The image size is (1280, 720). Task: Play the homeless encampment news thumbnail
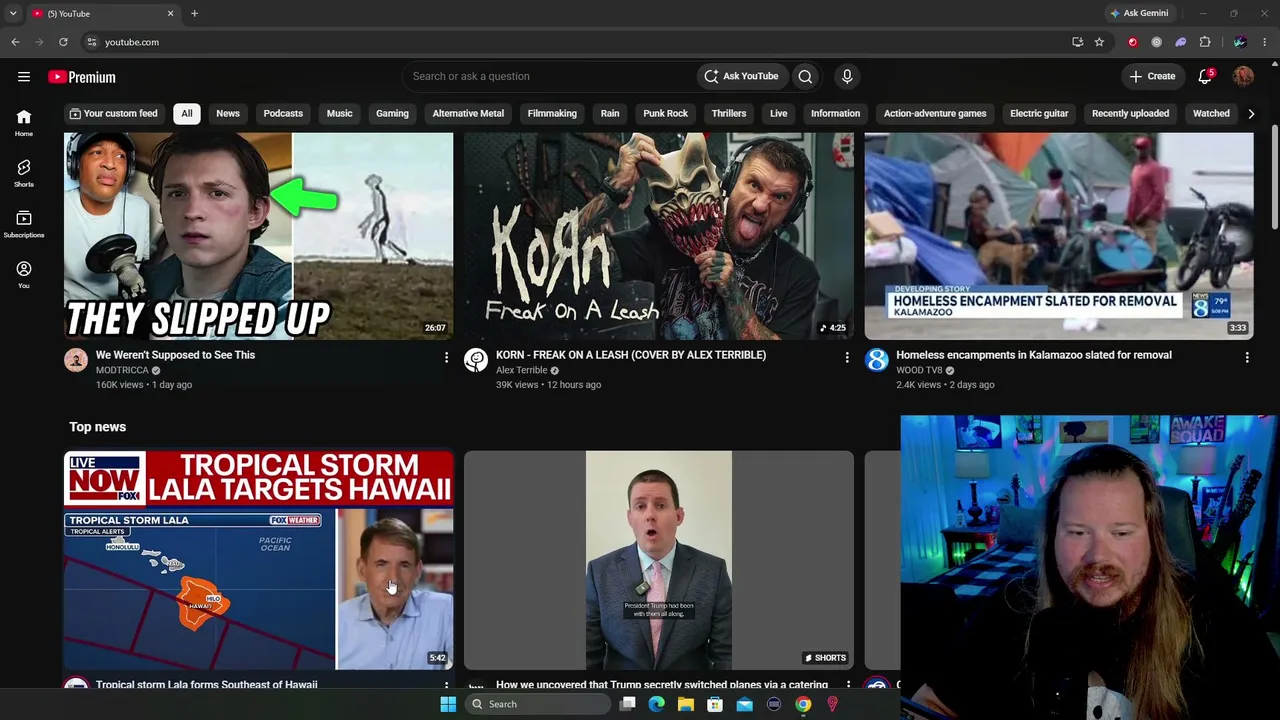point(1059,236)
